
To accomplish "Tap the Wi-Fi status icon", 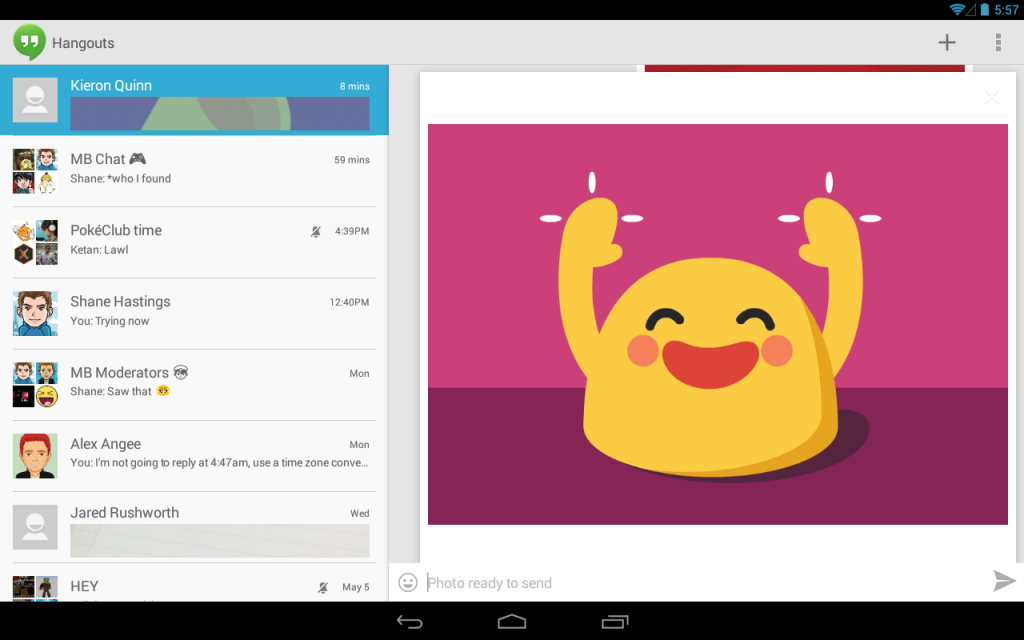I will tap(957, 9).
